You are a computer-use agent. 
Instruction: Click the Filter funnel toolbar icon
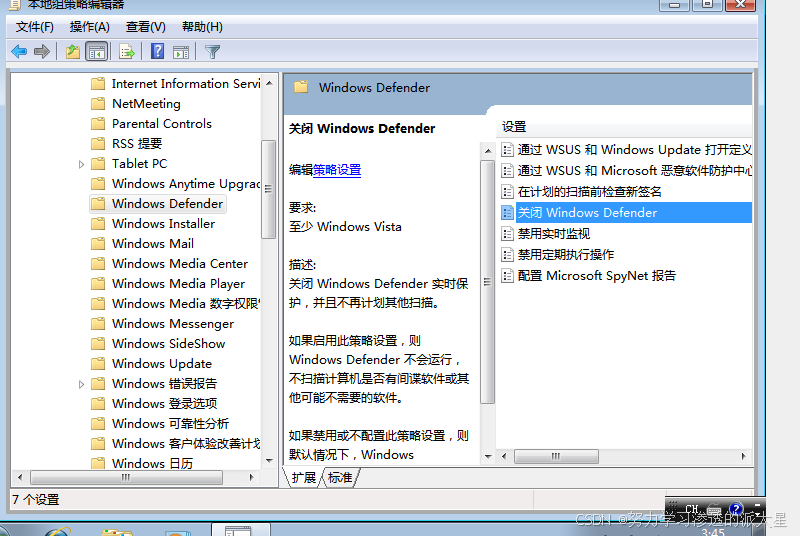212,52
